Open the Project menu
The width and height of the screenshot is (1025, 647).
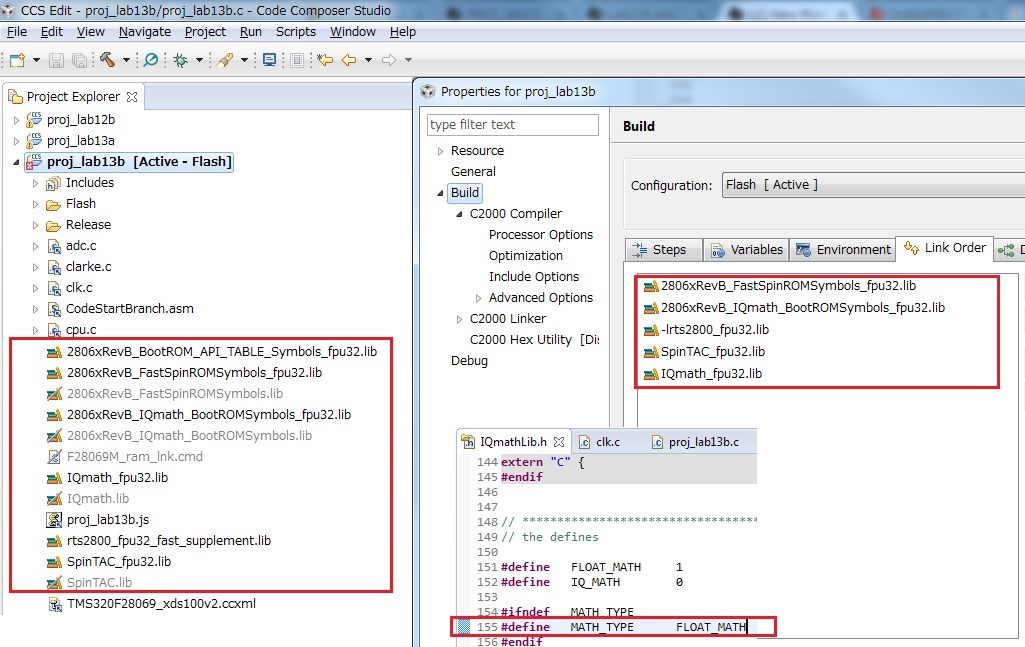pos(205,31)
